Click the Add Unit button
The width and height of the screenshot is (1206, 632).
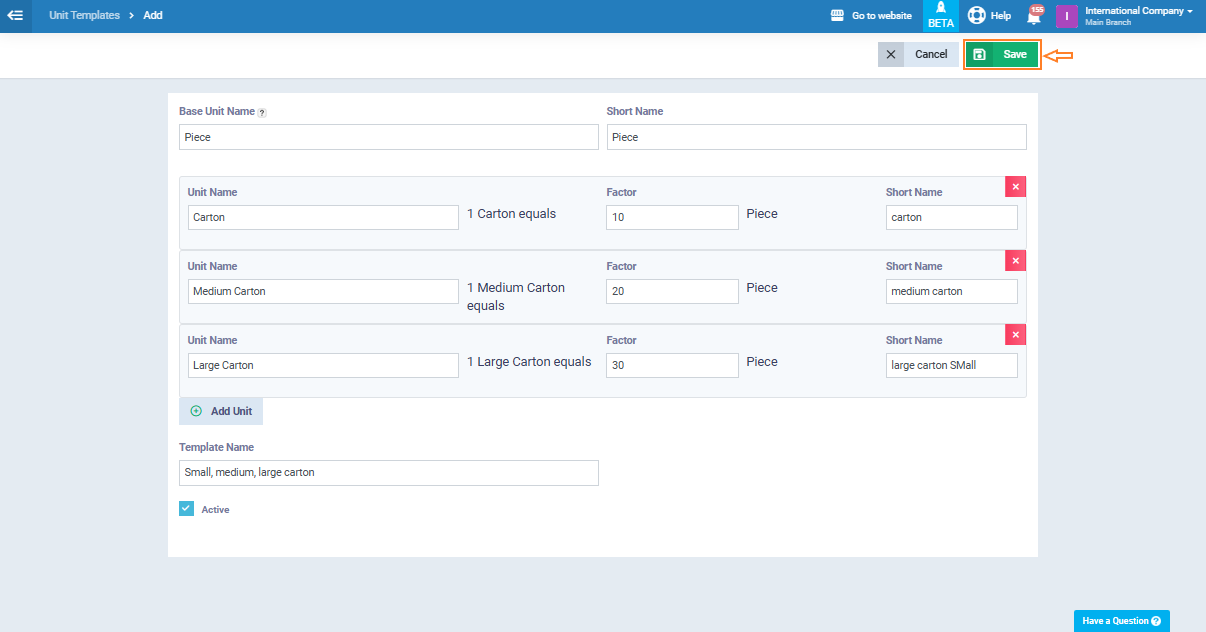tap(221, 411)
